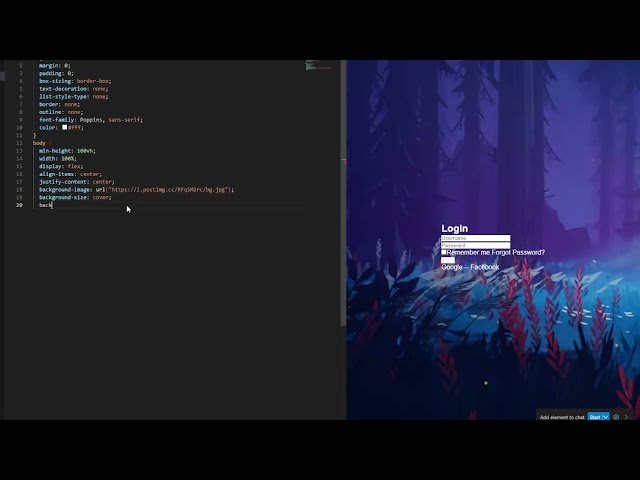
Task: Place cursor on "display: flex;" line
Action: pos(61,166)
